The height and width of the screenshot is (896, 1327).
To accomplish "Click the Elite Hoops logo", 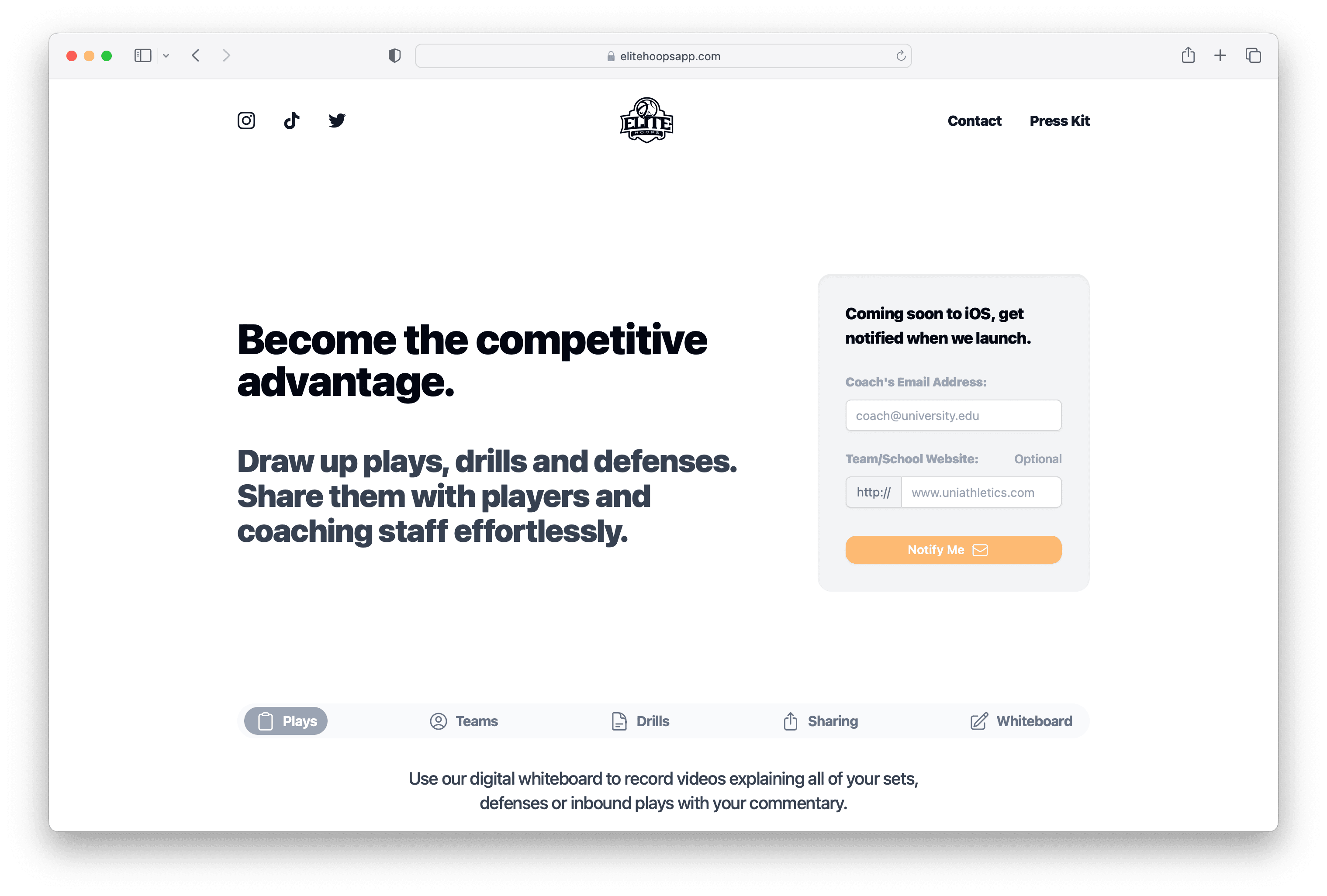I will pyautogui.click(x=648, y=121).
